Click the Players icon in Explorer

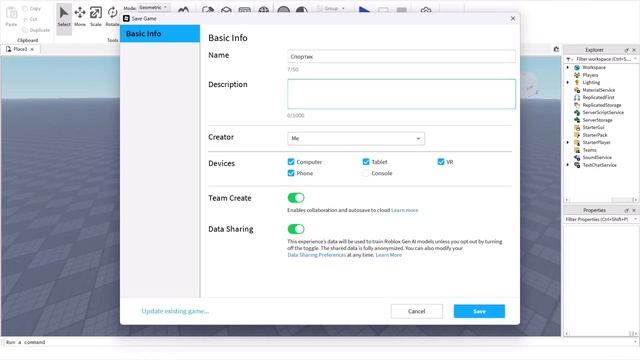577,75
